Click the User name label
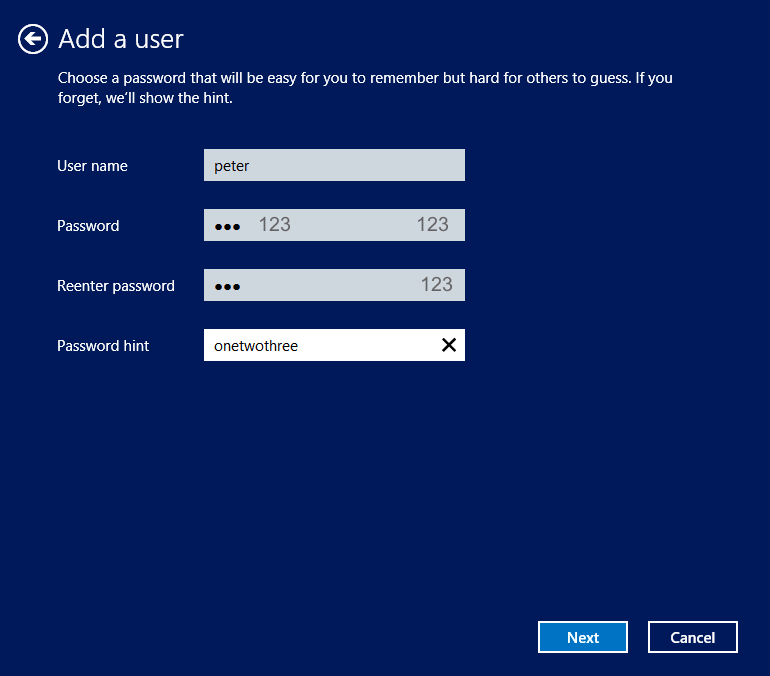The width and height of the screenshot is (770, 676). (x=92, y=166)
